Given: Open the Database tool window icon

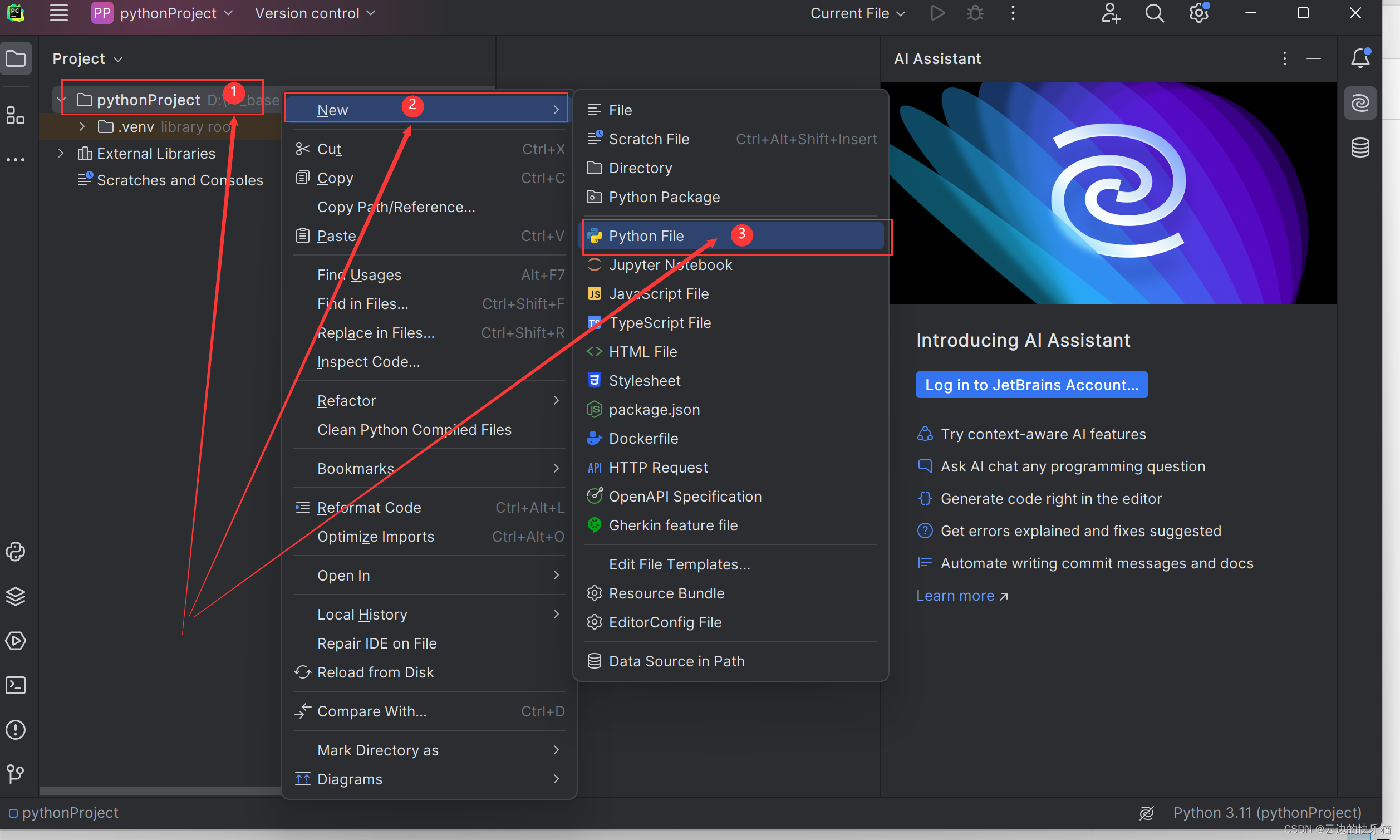Looking at the screenshot, I should pos(1360,148).
